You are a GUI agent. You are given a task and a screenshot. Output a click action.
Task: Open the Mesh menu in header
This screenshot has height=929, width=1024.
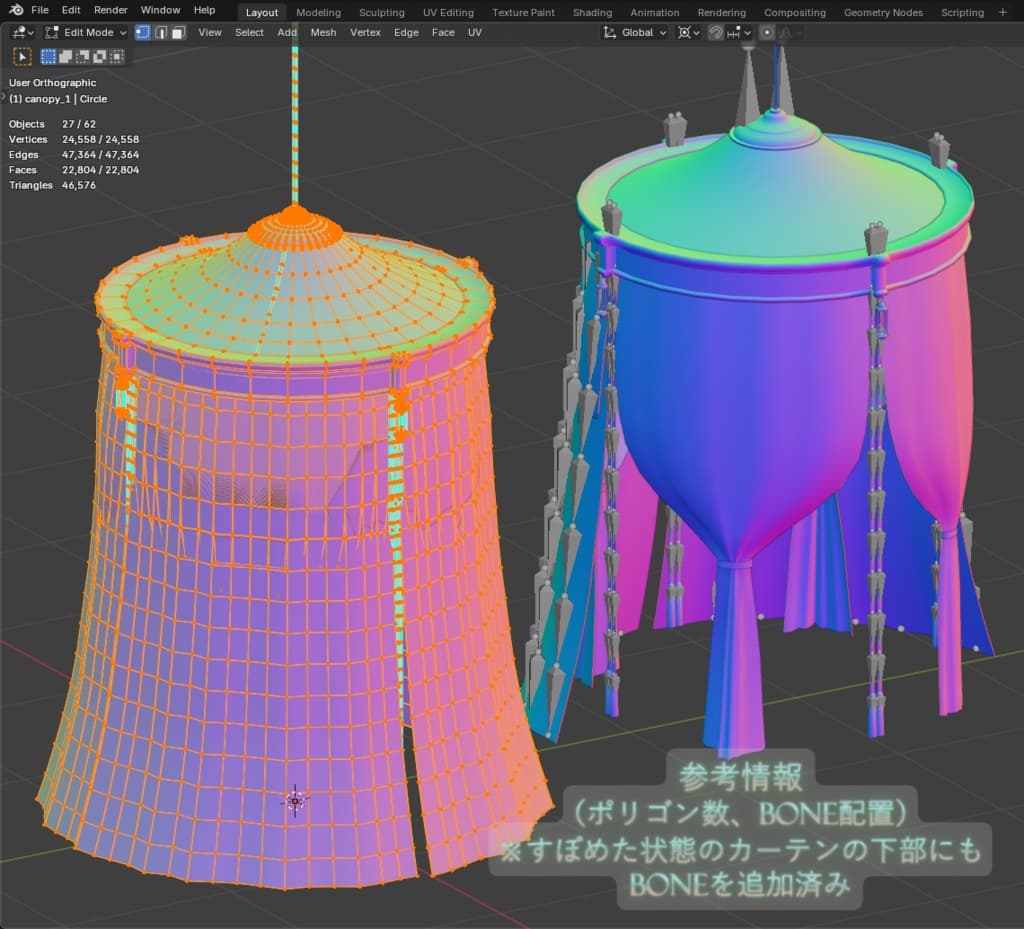pos(323,32)
